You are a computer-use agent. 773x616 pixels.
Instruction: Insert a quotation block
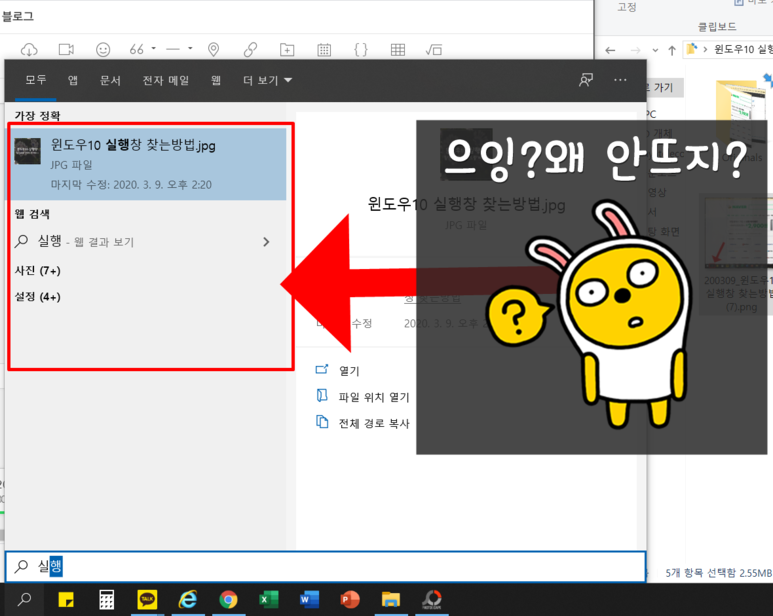[x=137, y=49]
